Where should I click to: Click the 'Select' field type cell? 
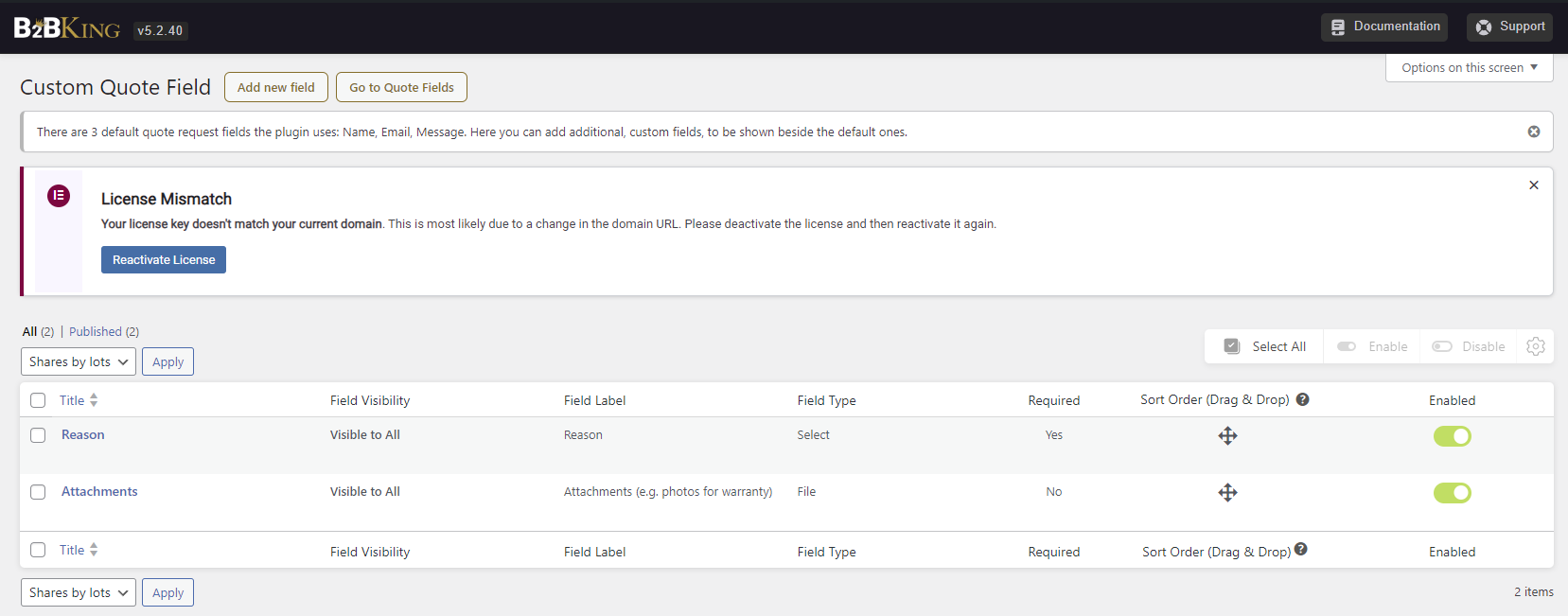(813, 434)
